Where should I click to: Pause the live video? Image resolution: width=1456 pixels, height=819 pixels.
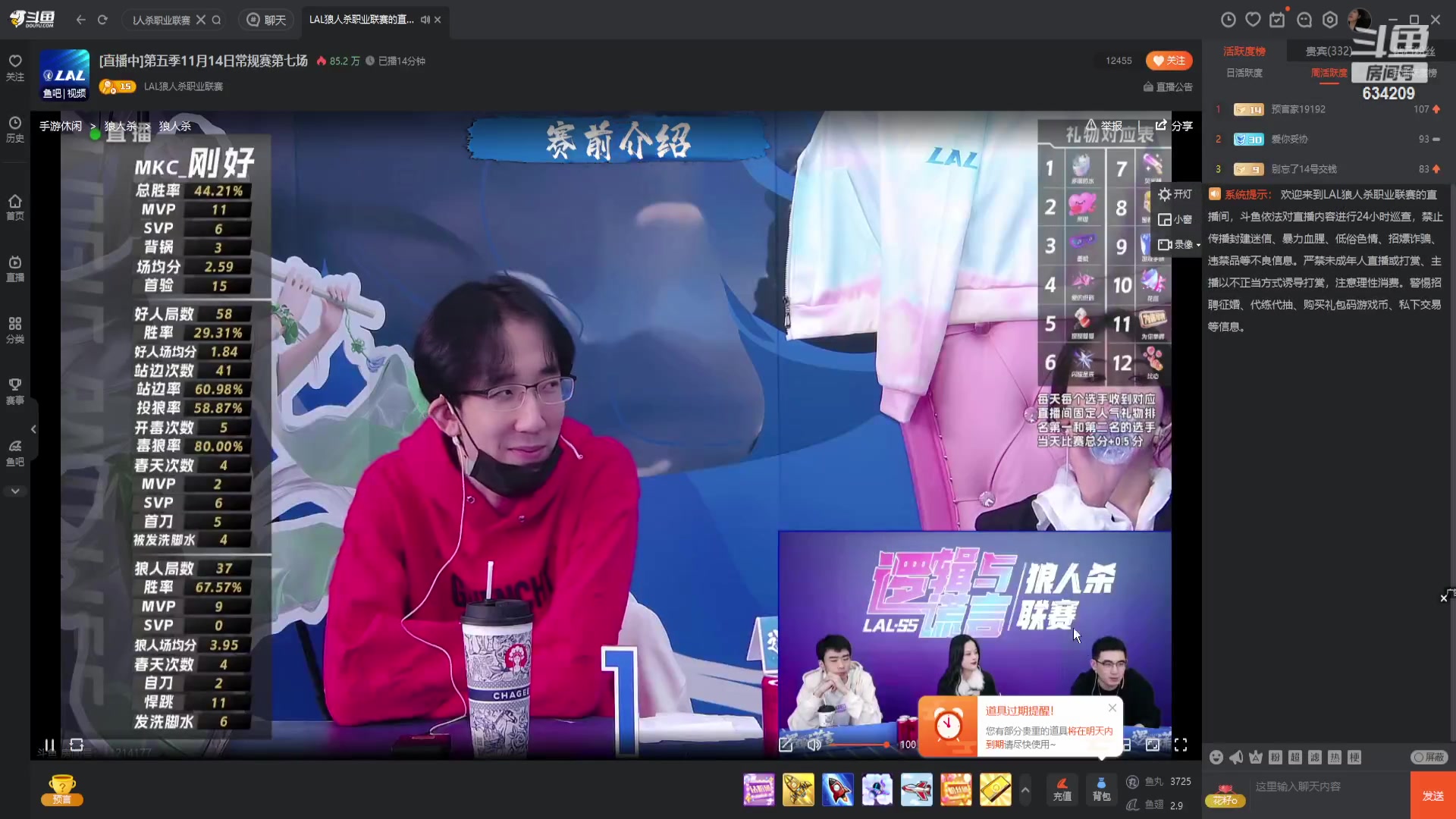pyautogui.click(x=49, y=745)
